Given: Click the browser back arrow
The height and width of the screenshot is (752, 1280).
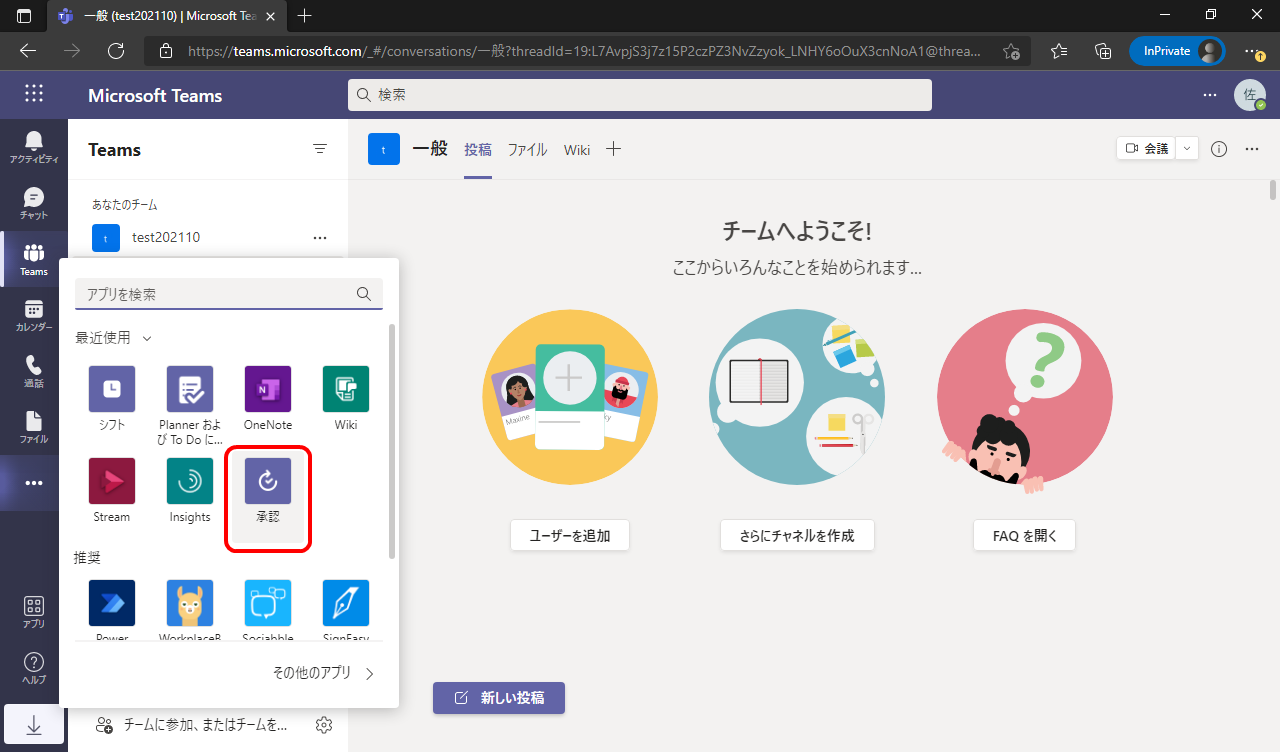Looking at the screenshot, I should 28,51.
